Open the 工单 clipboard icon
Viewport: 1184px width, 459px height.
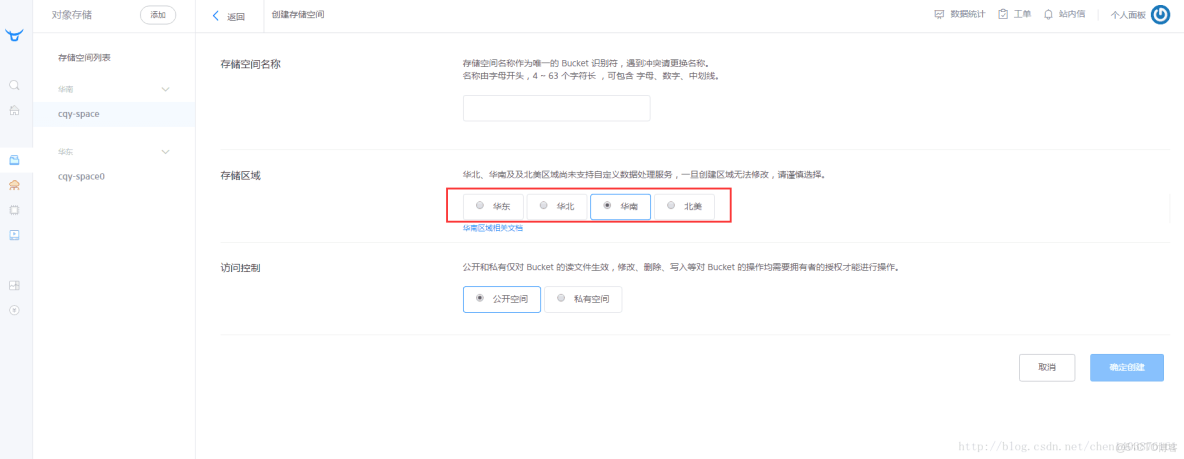coord(1003,14)
